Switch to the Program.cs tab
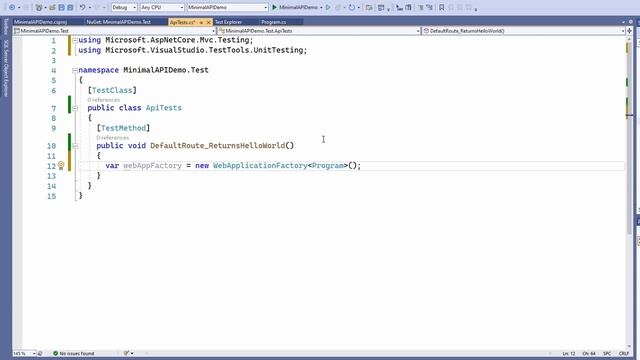The image size is (640, 360). pos(273,22)
